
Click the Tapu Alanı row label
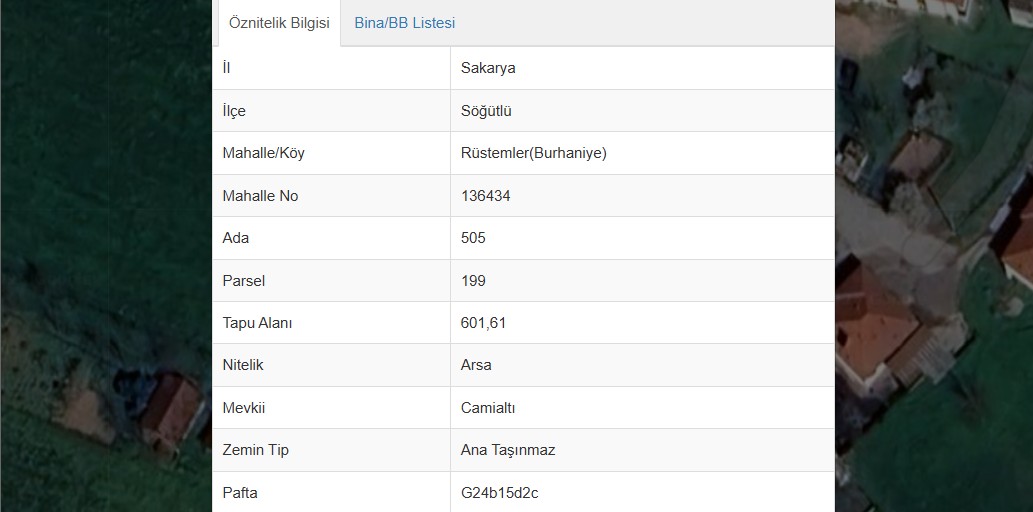[x=257, y=323]
